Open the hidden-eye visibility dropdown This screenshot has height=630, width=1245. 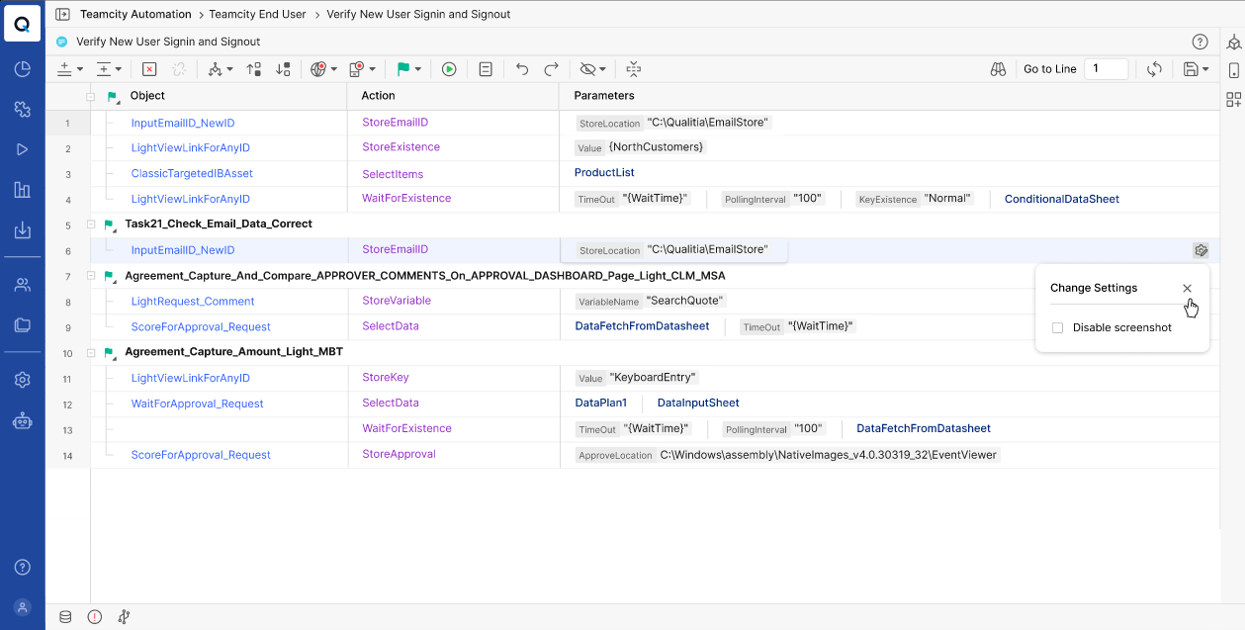[602, 70]
